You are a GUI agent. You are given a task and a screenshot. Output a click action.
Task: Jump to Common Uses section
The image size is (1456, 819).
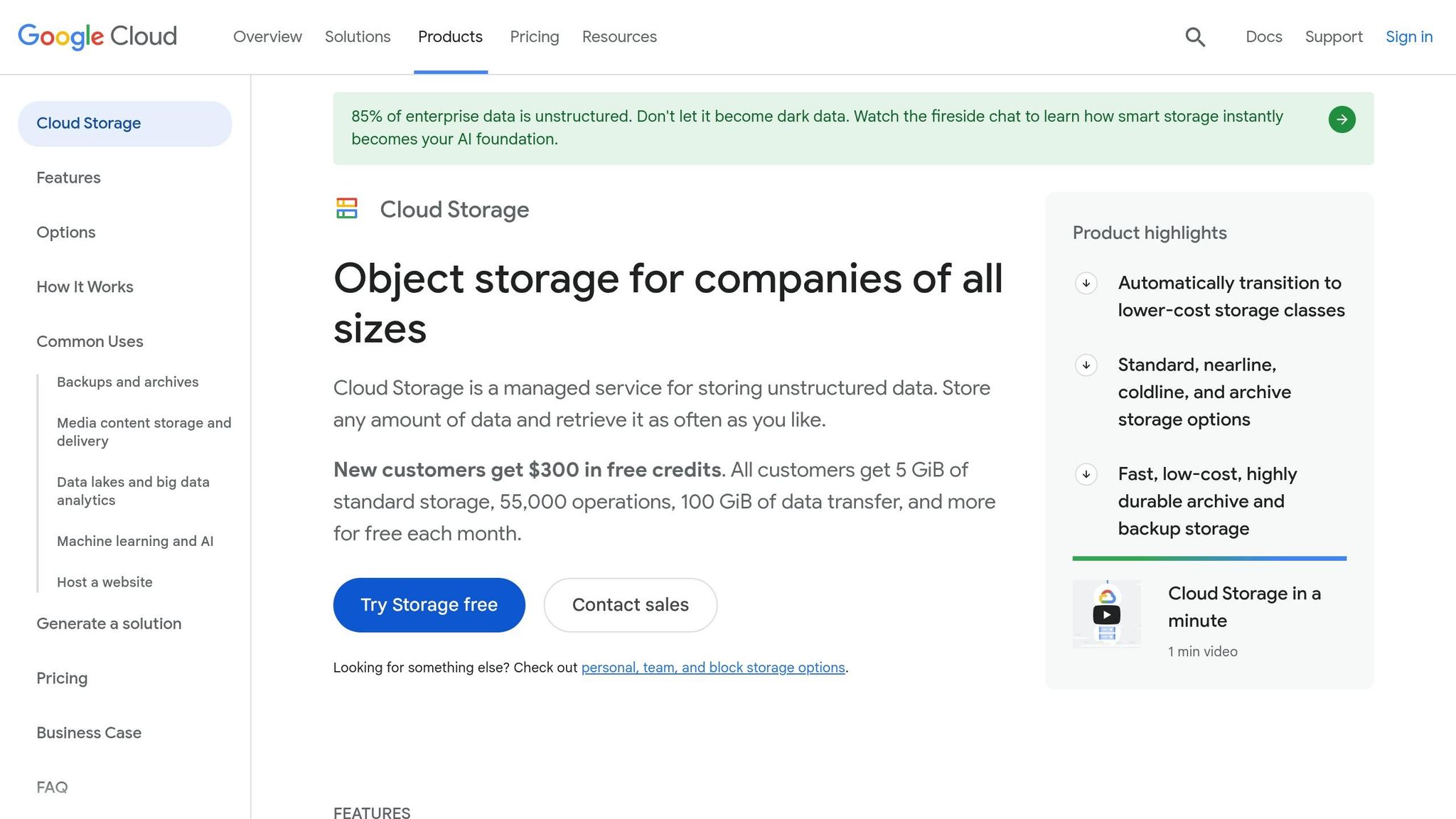click(90, 342)
